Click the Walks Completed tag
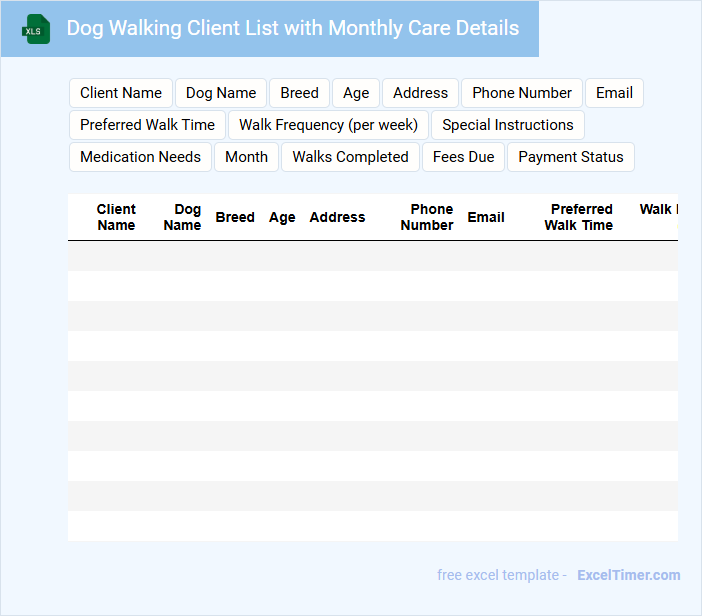702x616 pixels. pos(350,157)
